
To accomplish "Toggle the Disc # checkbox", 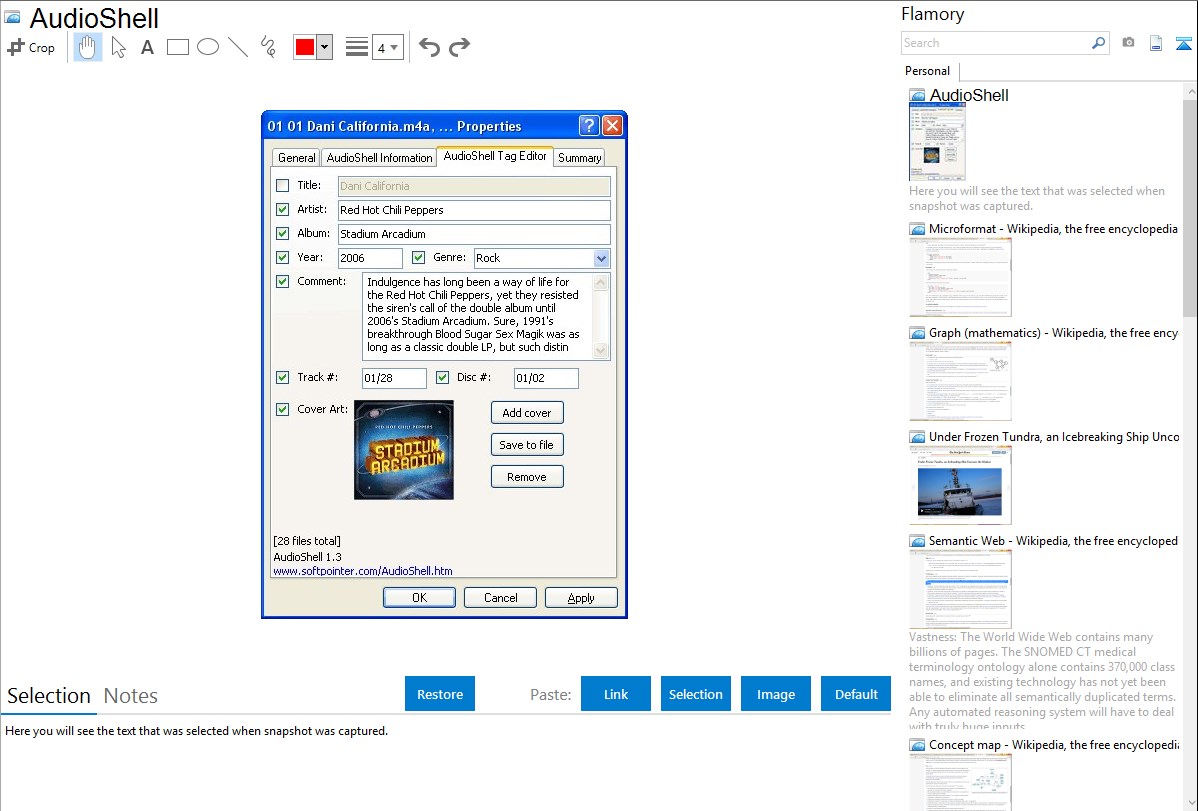I will [x=442, y=378].
